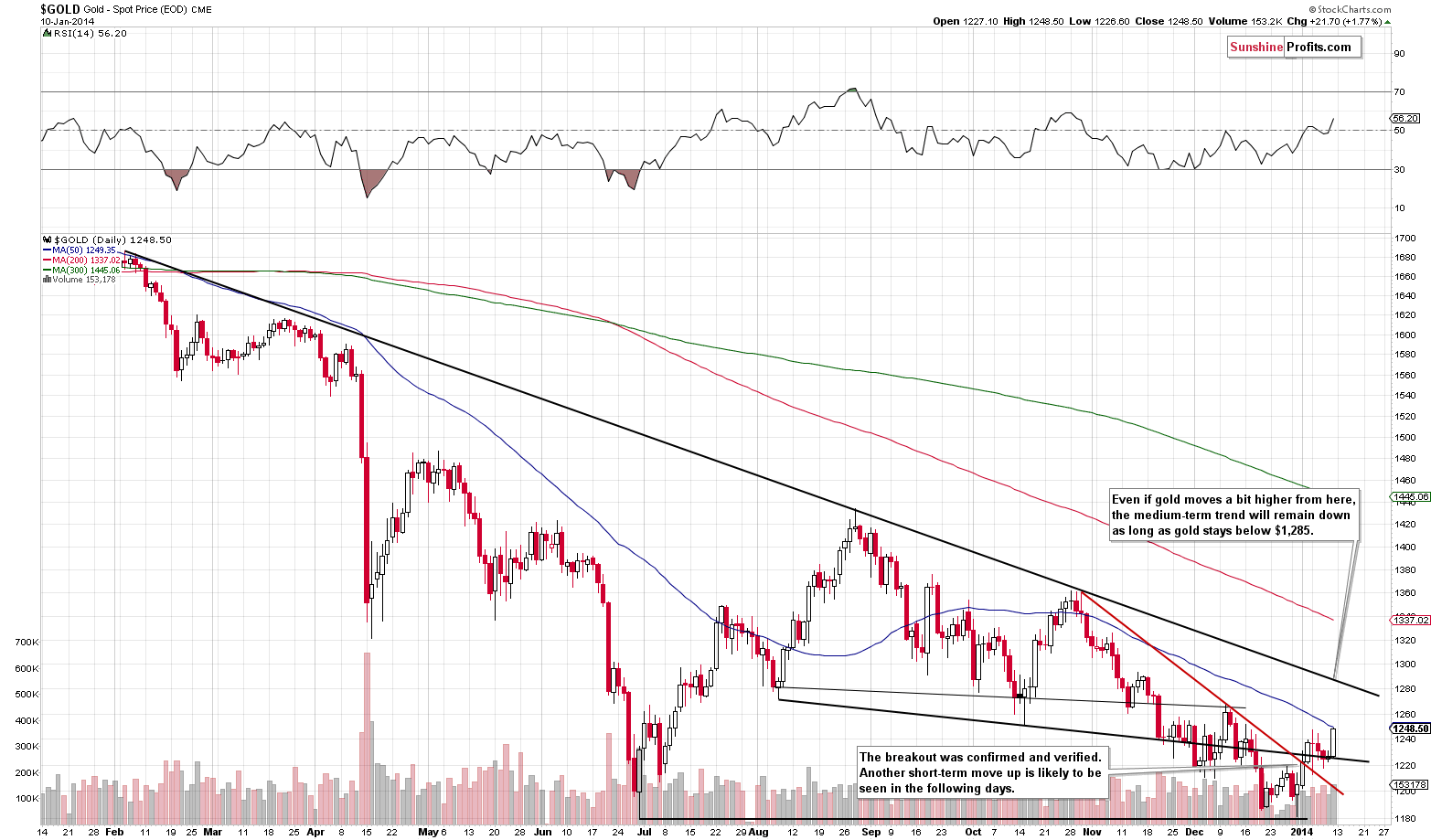
Task: Click the 1180 price axis label
Action: [x=1405, y=817]
